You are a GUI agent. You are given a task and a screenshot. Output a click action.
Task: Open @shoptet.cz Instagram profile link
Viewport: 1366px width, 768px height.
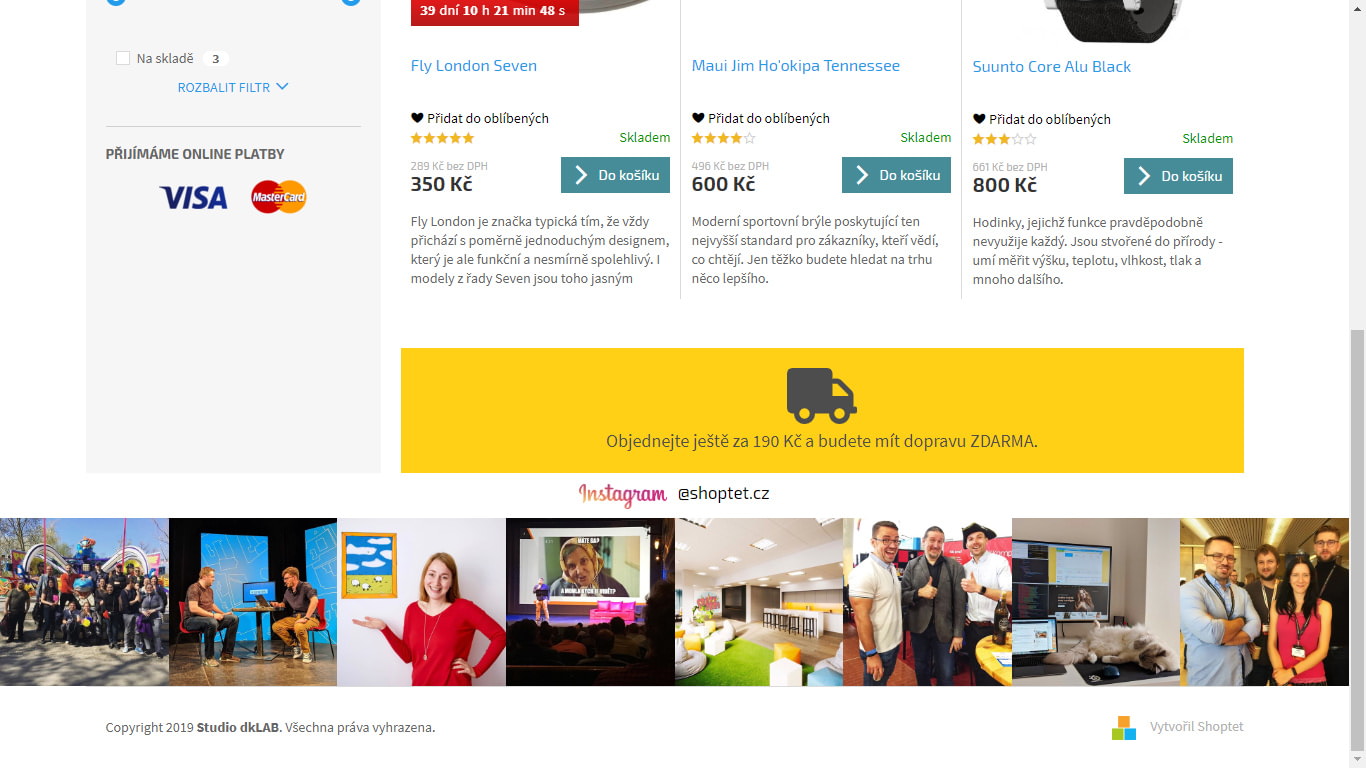[723, 494]
